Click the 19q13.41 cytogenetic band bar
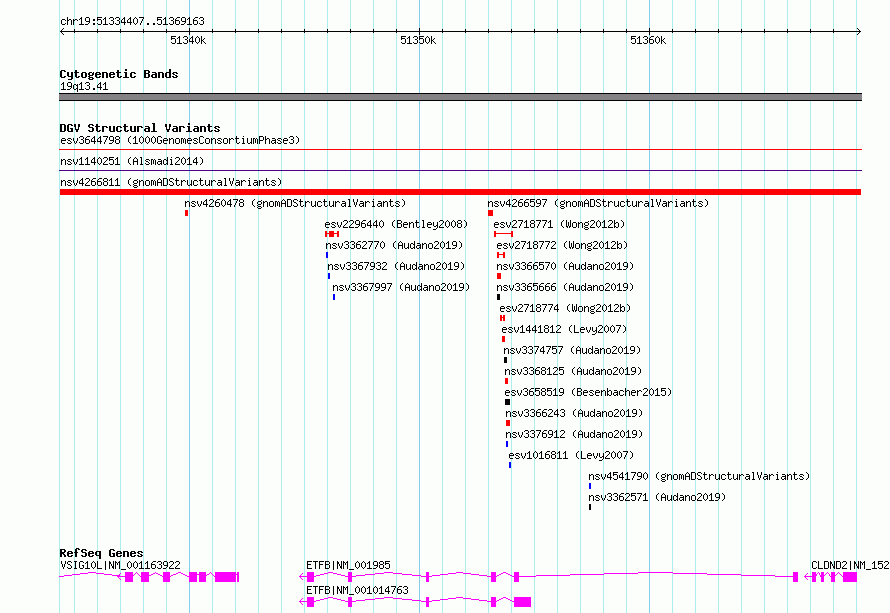Screen dimensions: 890x613 [460, 97]
